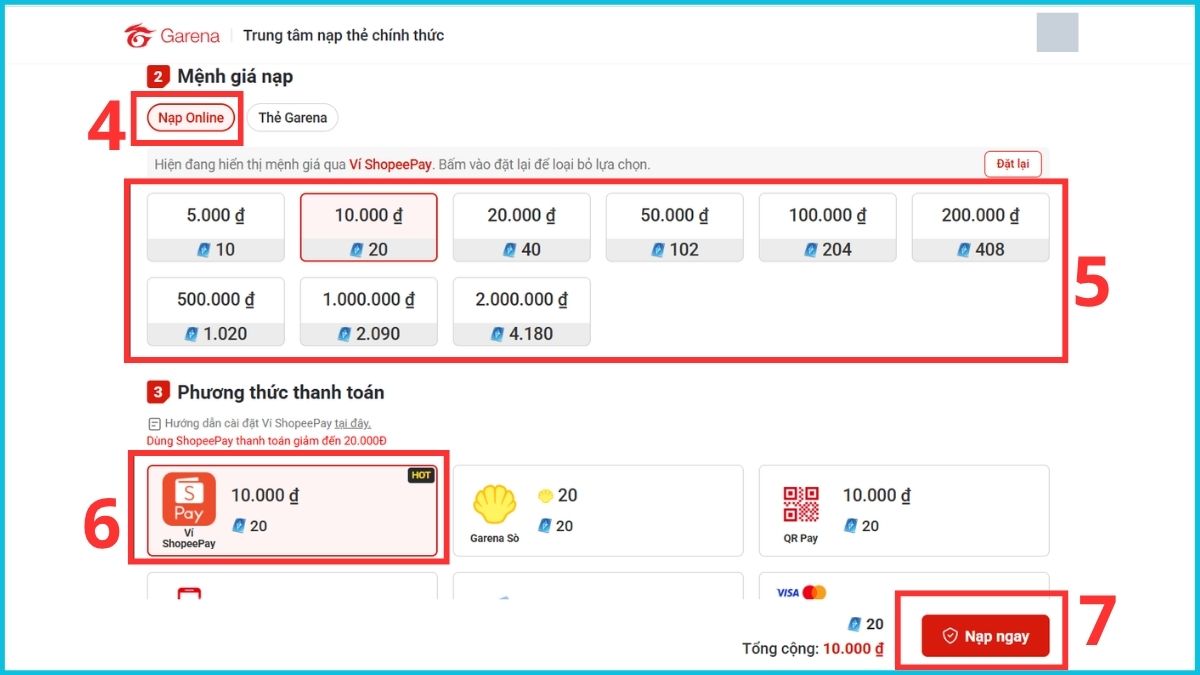
Task: Click the 'Mệnh giá nạp' heading
Action: [235, 76]
